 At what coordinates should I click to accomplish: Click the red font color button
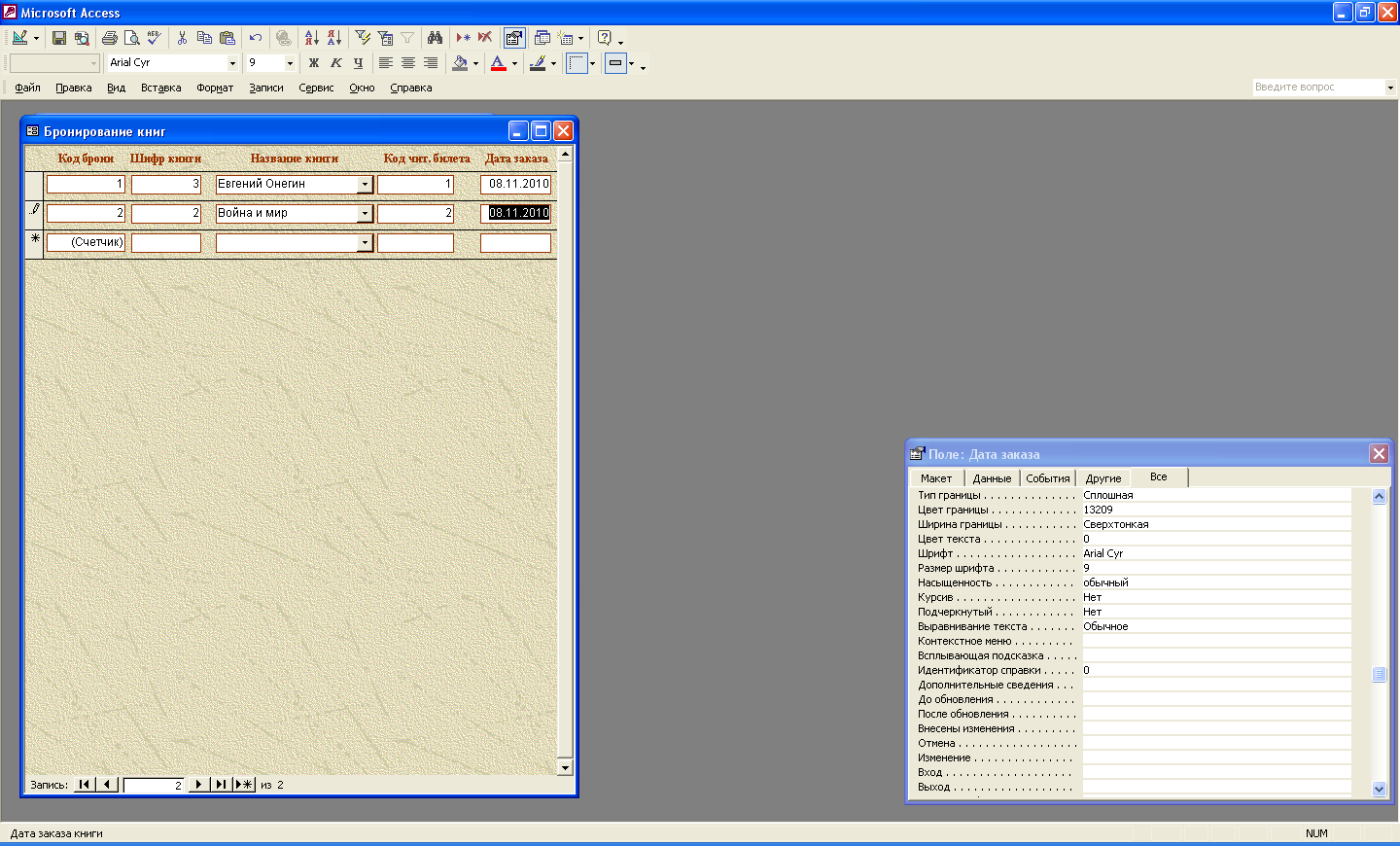pyautogui.click(x=499, y=63)
